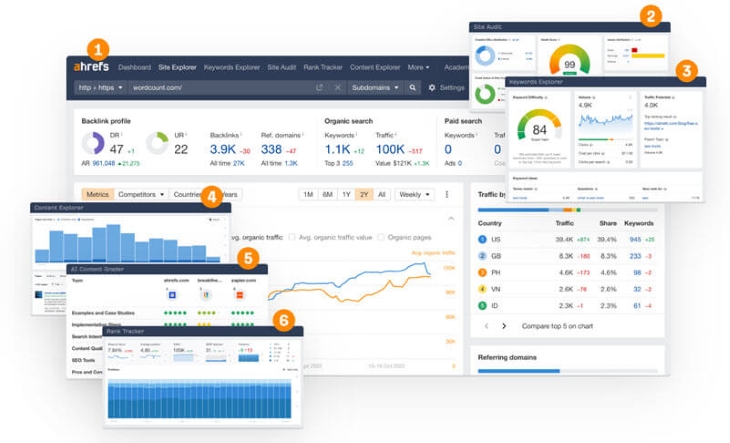Click the Referring domains progress bar
This screenshot has height=443, width=730.
pyautogui.click(x=568, y=371)
